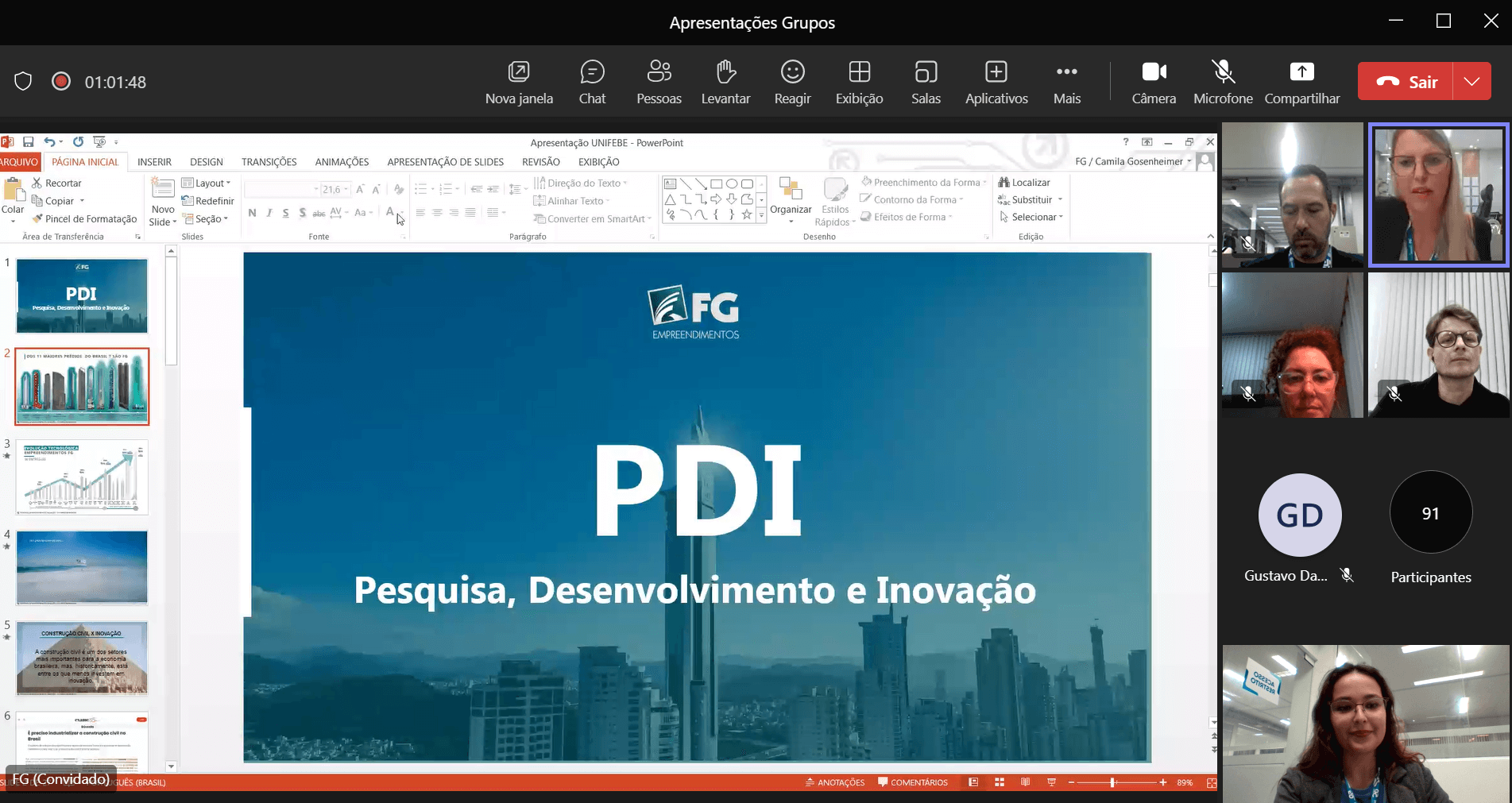Switch to reading view icon
The width and height of the screenshot is (1512, 803).
[1026, 782]
